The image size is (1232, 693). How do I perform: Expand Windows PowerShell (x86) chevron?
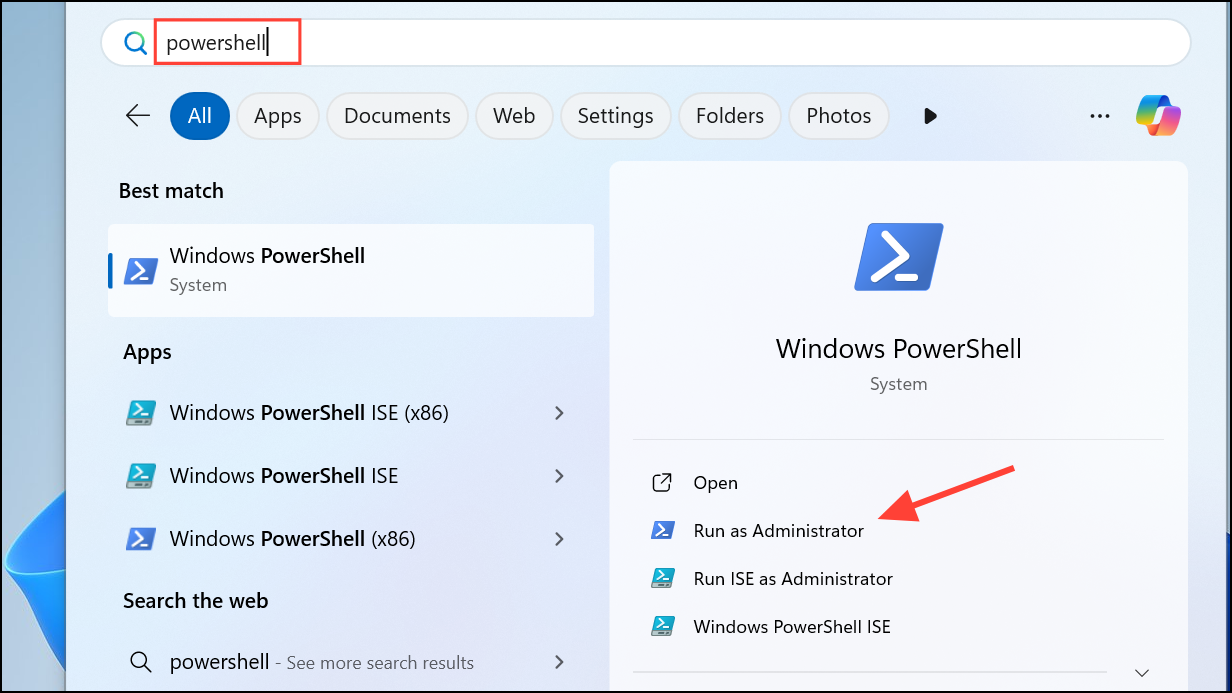(559, 539)
